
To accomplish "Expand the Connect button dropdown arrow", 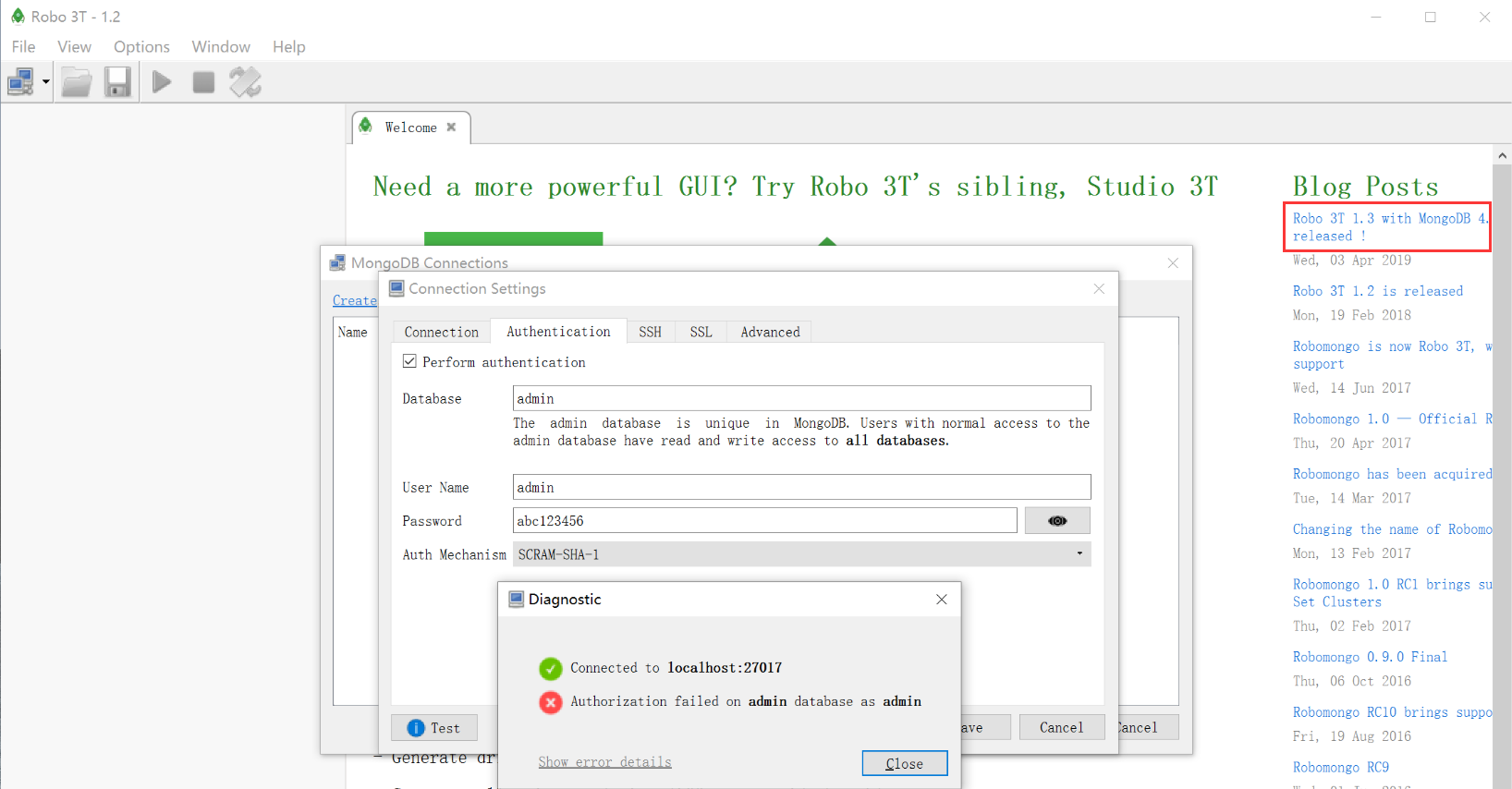I will point(45,82).
